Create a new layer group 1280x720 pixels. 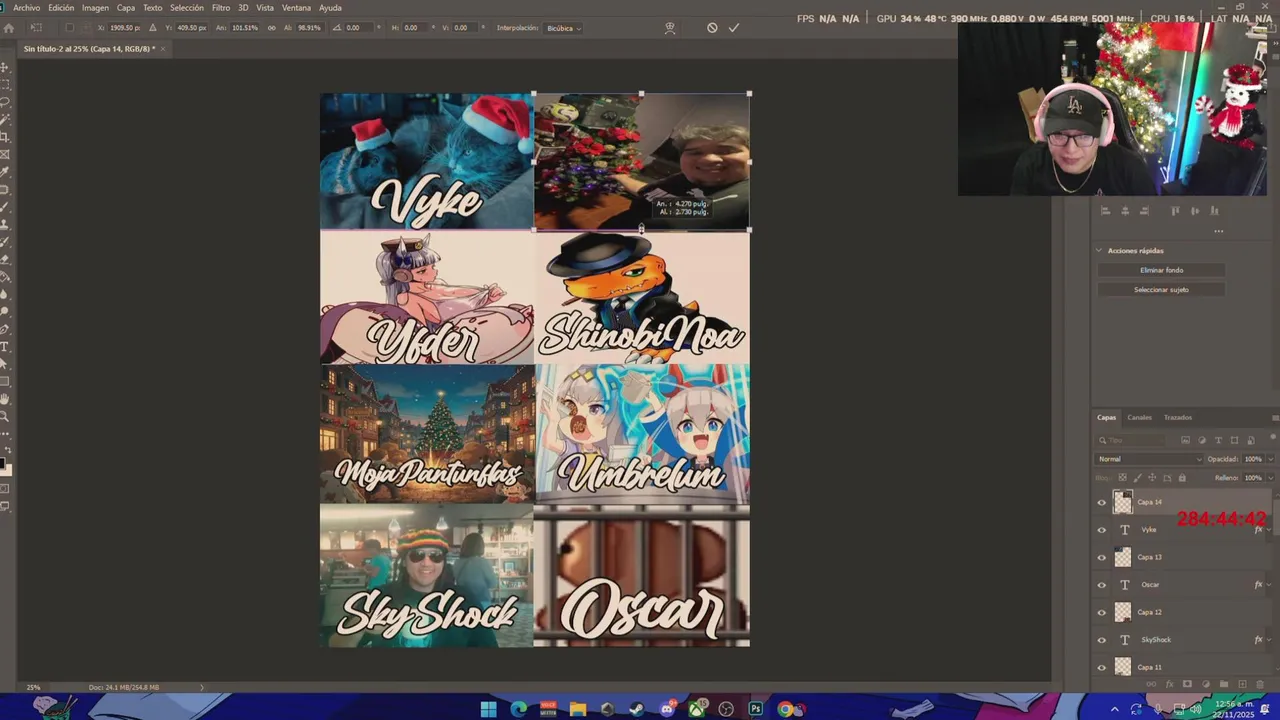[x=1224, y=684]
